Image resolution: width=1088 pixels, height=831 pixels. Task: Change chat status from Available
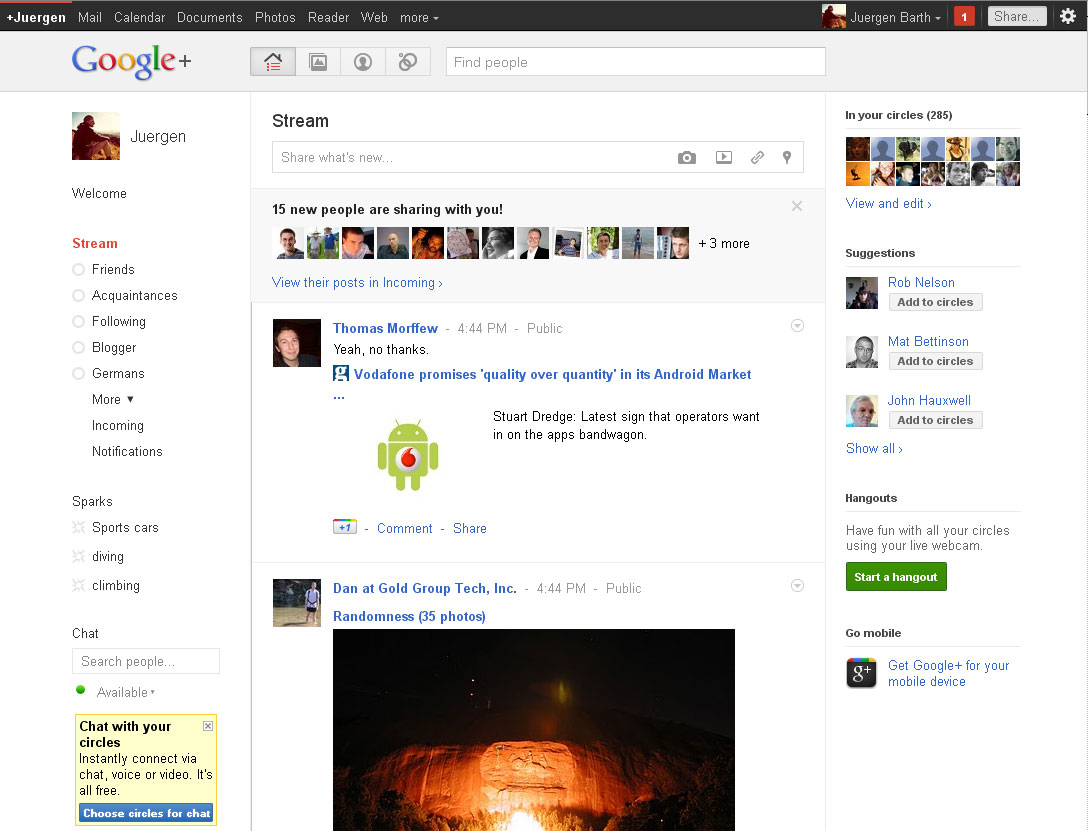126,692
